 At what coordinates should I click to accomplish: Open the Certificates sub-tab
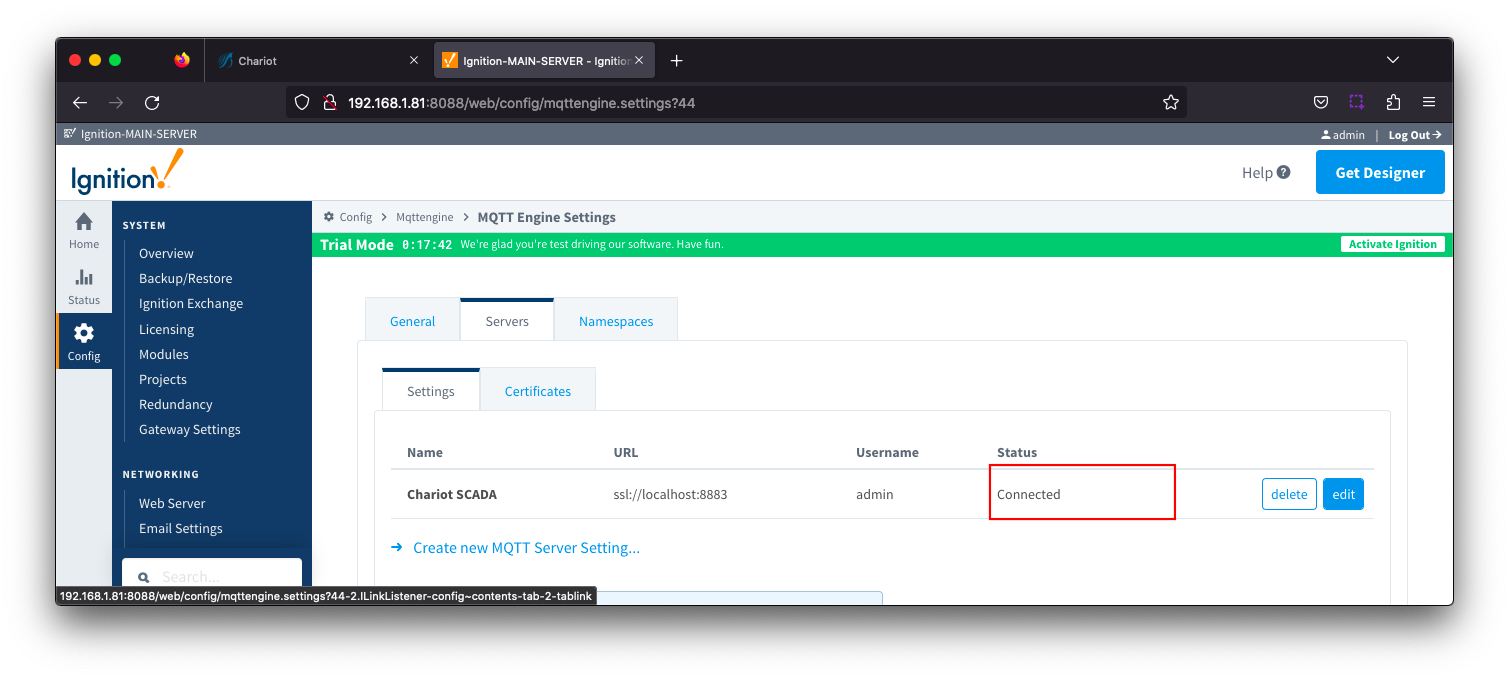coord(538,391)
